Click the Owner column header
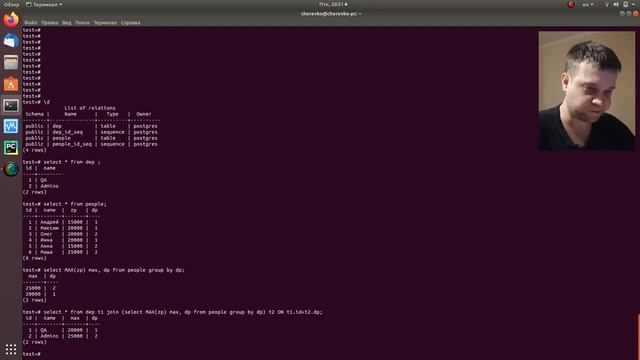 (144, 114)
